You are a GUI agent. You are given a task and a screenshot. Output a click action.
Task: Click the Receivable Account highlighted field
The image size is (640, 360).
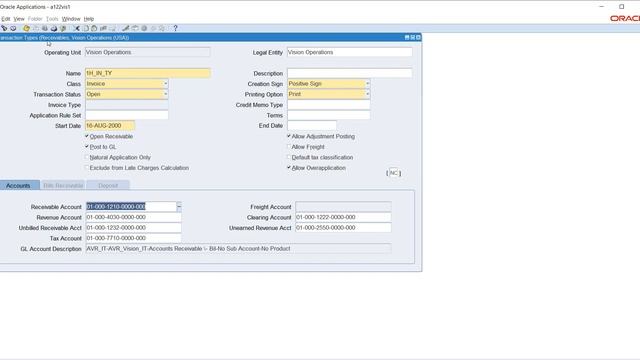131,207
